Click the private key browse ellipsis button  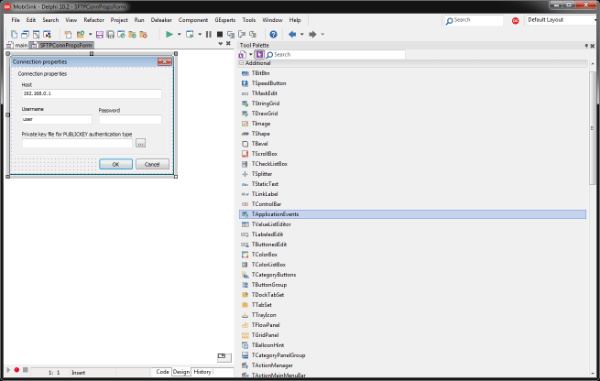pos(140,143)
